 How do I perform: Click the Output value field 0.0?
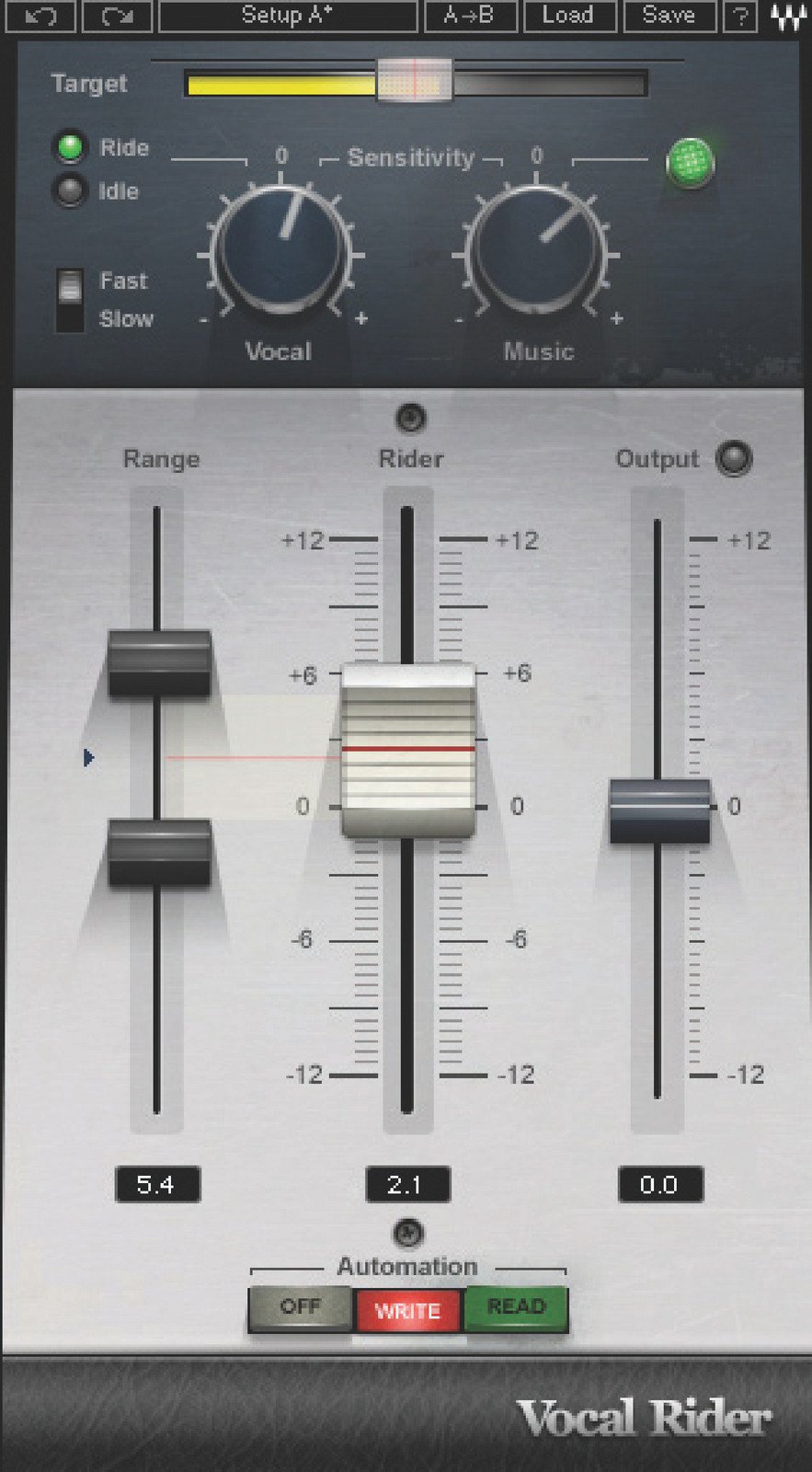click(x=660, y=1184)
